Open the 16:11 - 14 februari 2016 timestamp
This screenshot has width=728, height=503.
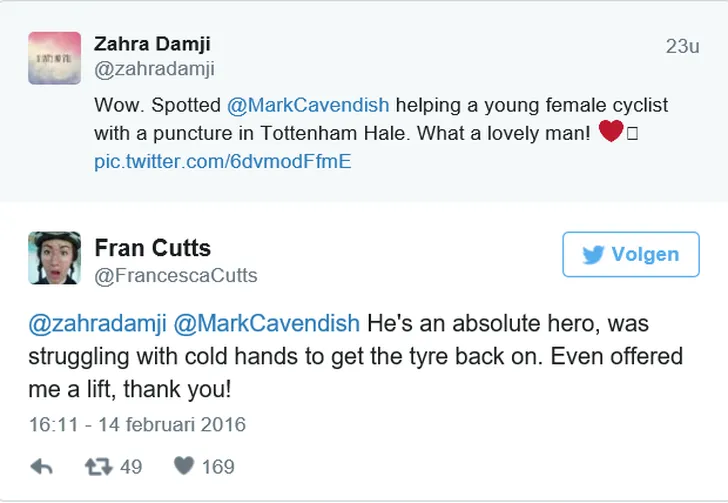point(137,424)
